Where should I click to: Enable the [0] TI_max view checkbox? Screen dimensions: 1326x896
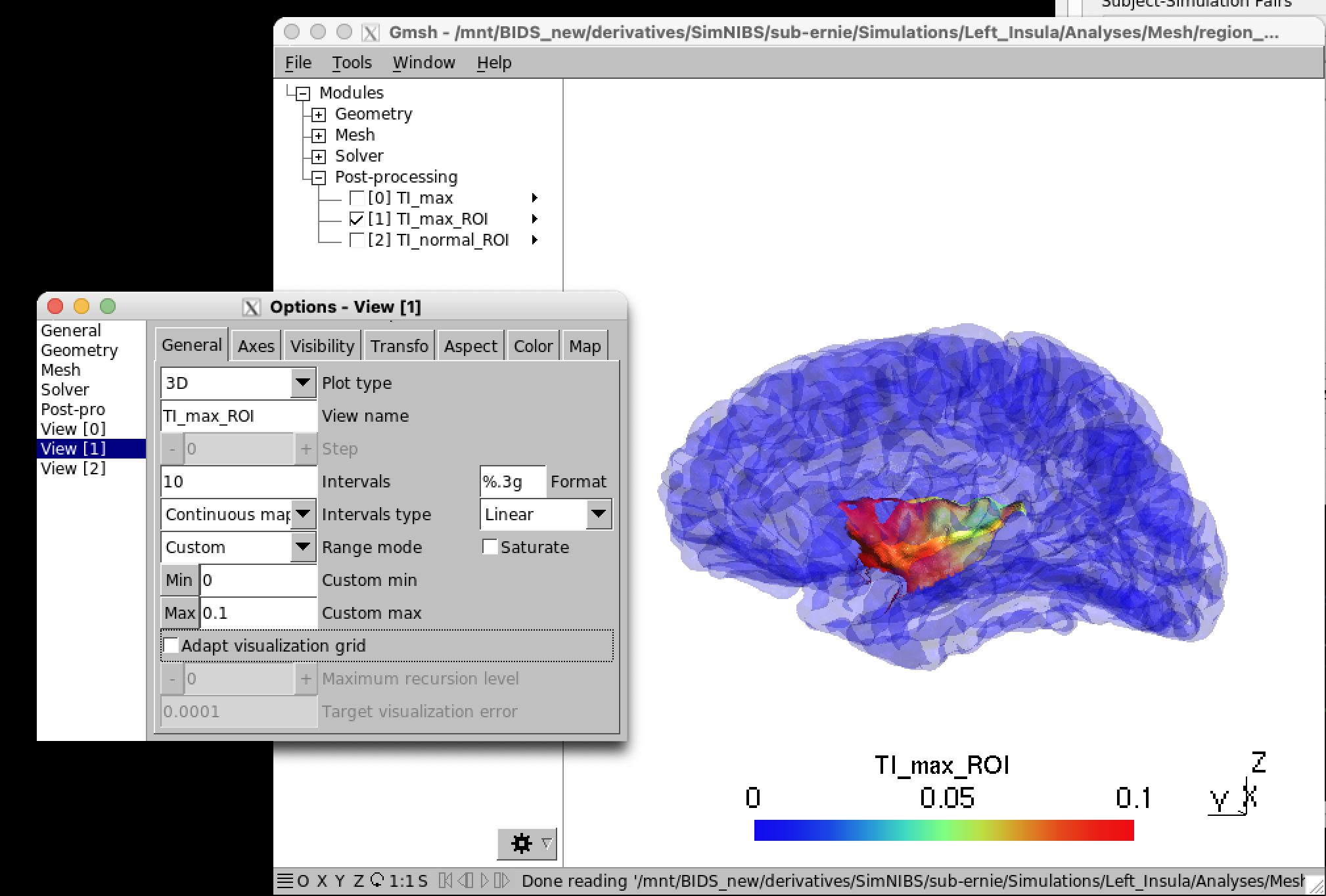pyautogui.click(x=357, y=198)
